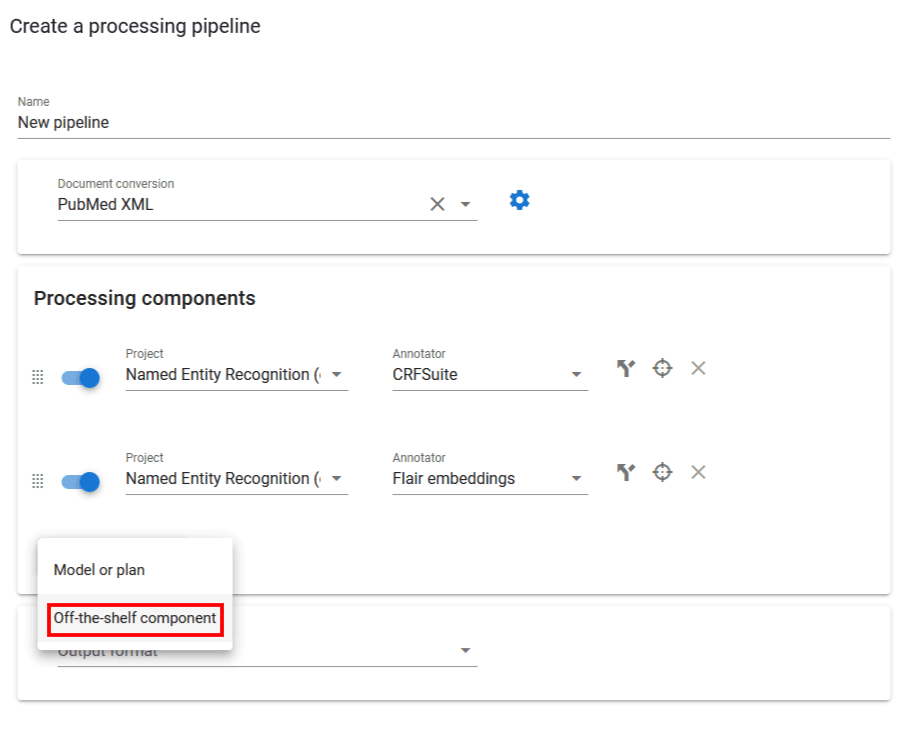Choose Model or plan menu option
Screen dimensions: 906x735
click(x=99, y=570)
